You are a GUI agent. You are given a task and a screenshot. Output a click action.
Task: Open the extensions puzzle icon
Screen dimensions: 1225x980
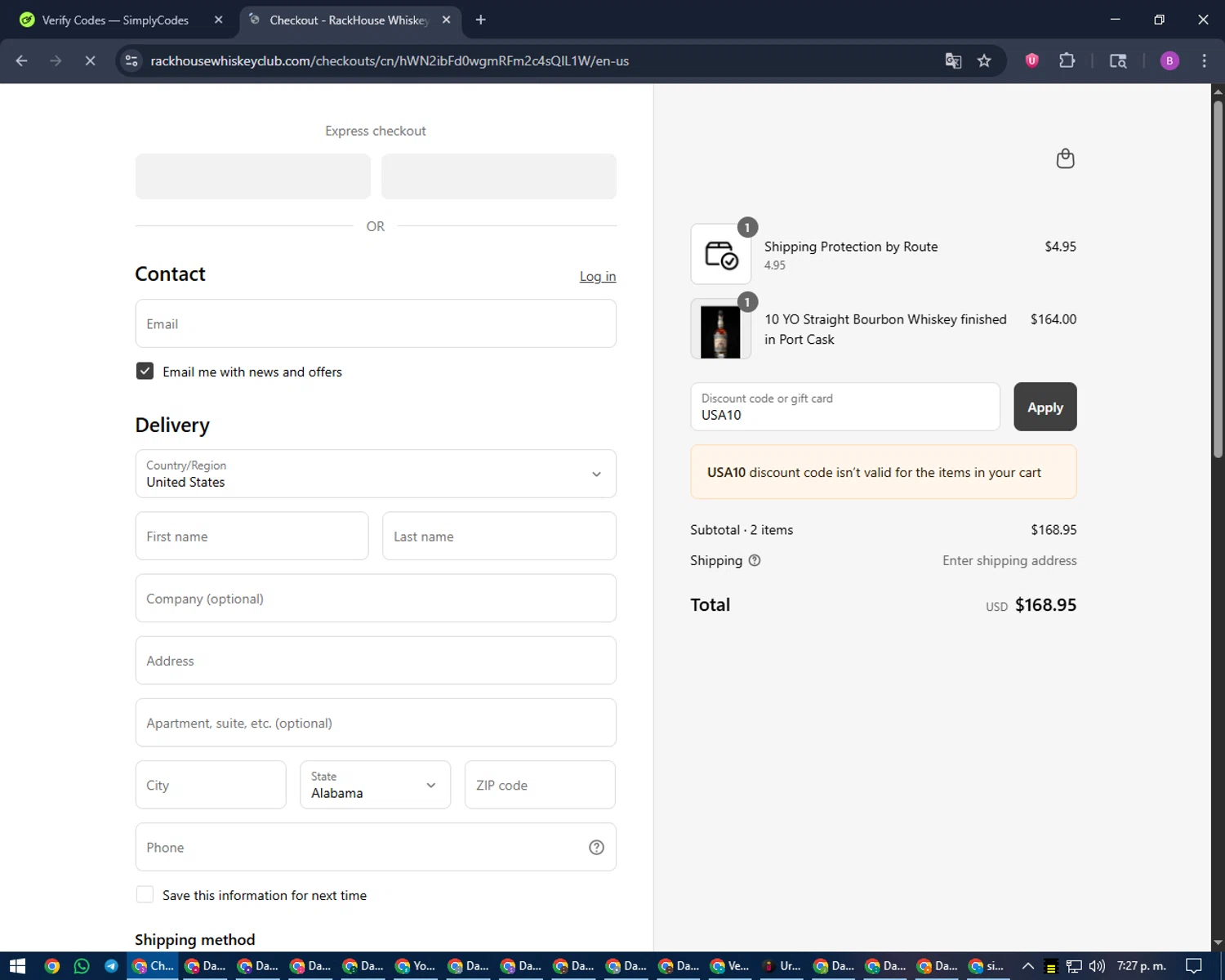point(1067,60)
